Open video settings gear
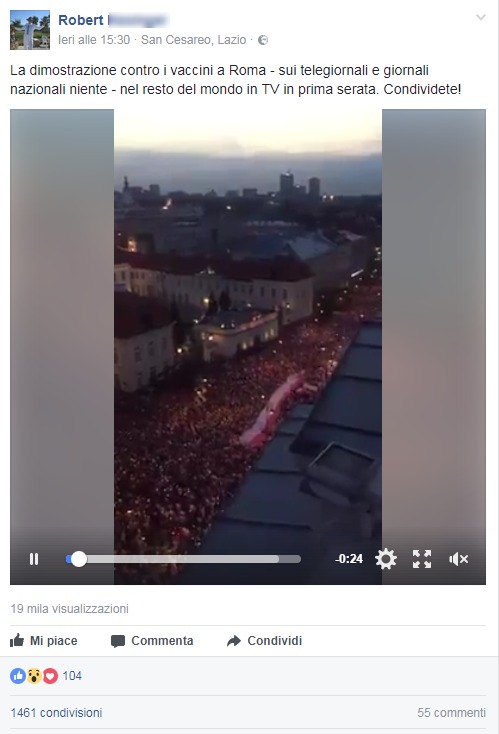Image resolution: width=499 pixels, height=734 pixels. pos(386,559)
